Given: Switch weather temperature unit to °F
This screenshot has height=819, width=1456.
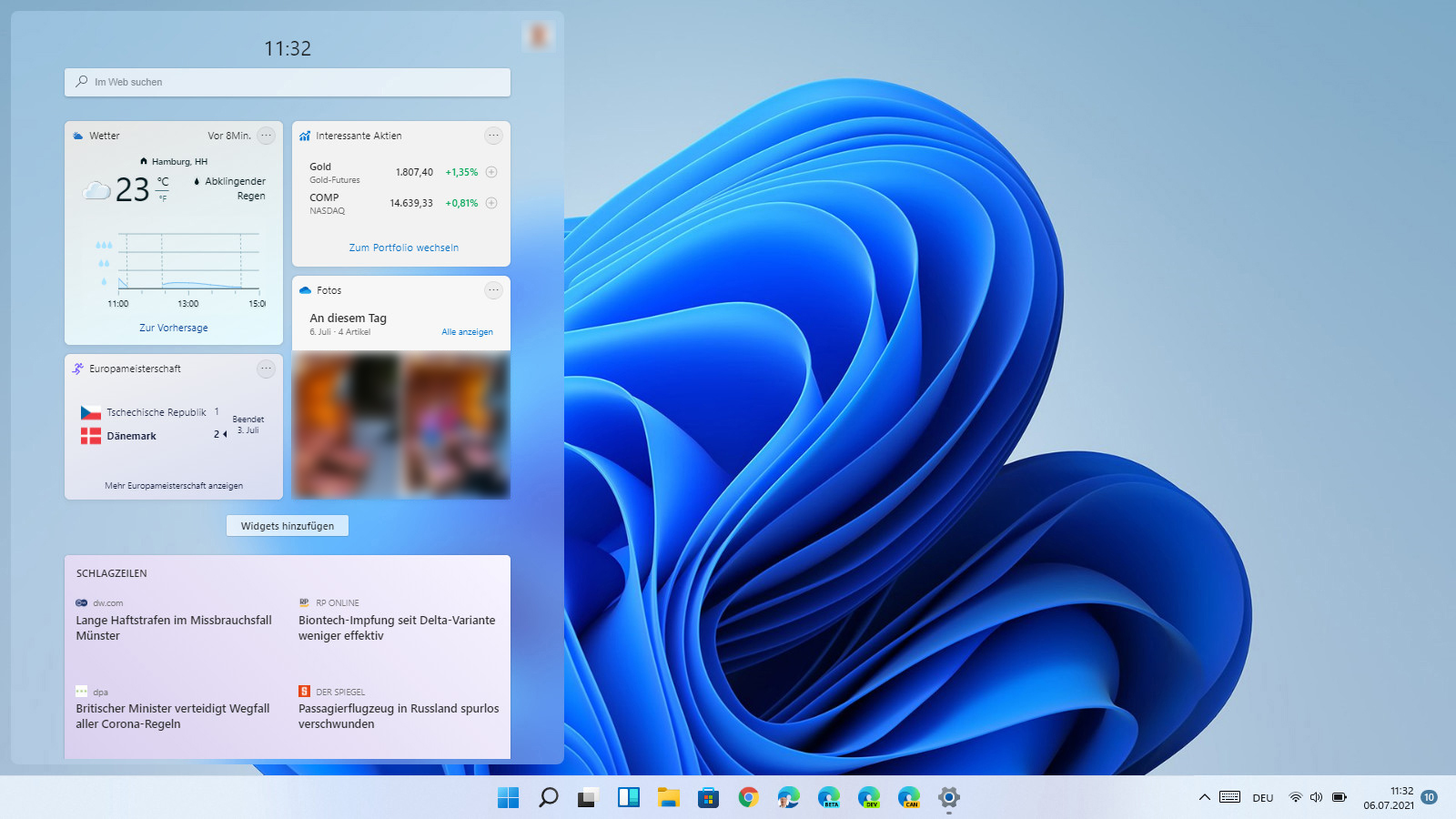Looking at the screenshot, I should pos(163,197).
